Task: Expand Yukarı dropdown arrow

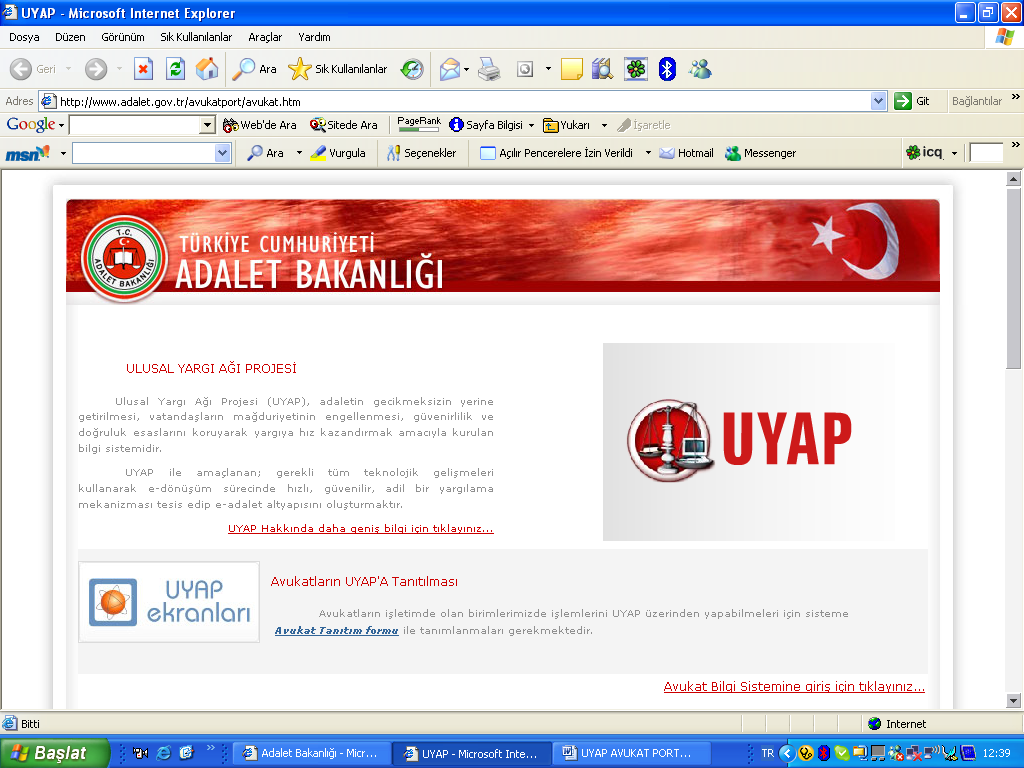Action: [604, 125]
